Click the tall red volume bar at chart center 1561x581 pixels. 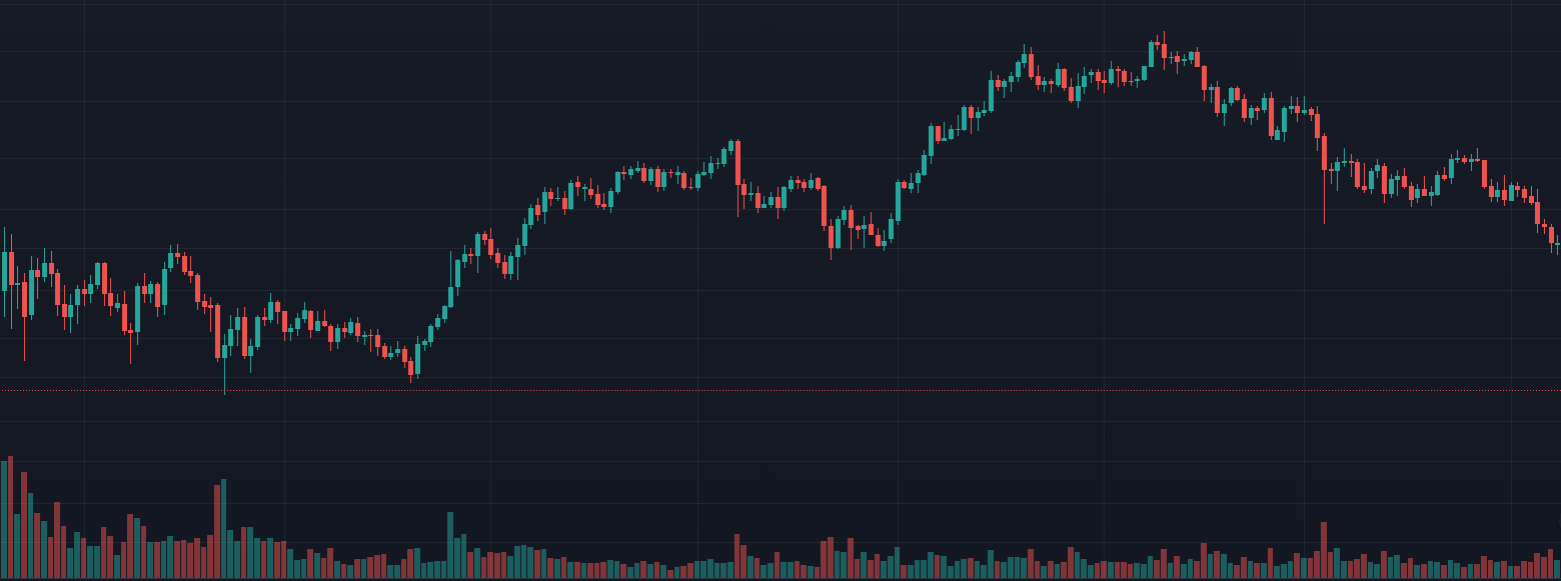[x=738, y=556]
